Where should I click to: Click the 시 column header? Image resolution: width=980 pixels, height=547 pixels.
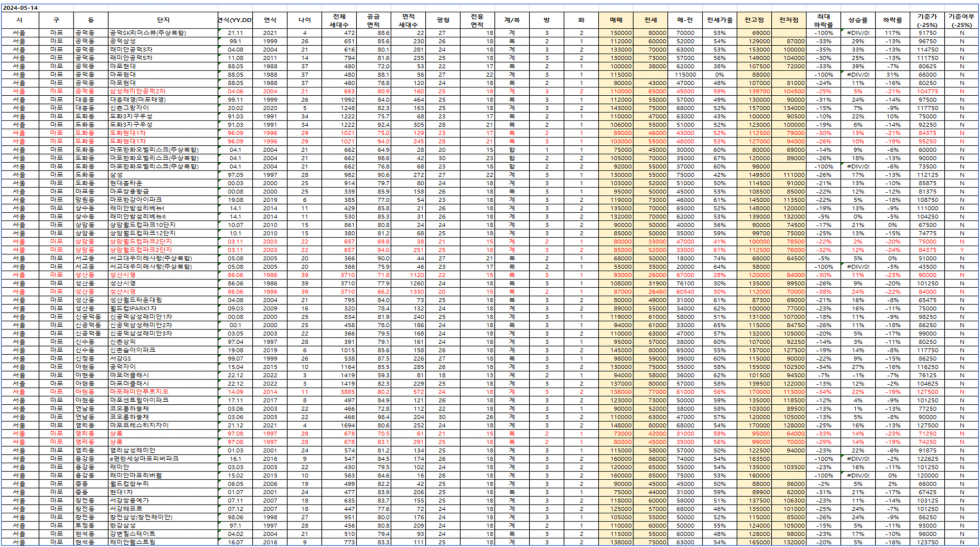coord(19,20)
